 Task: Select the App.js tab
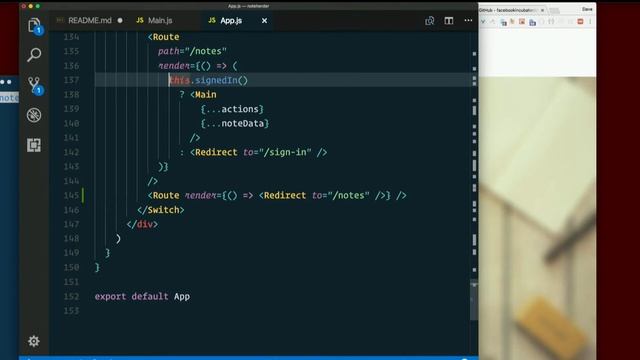tap(231, 20)
